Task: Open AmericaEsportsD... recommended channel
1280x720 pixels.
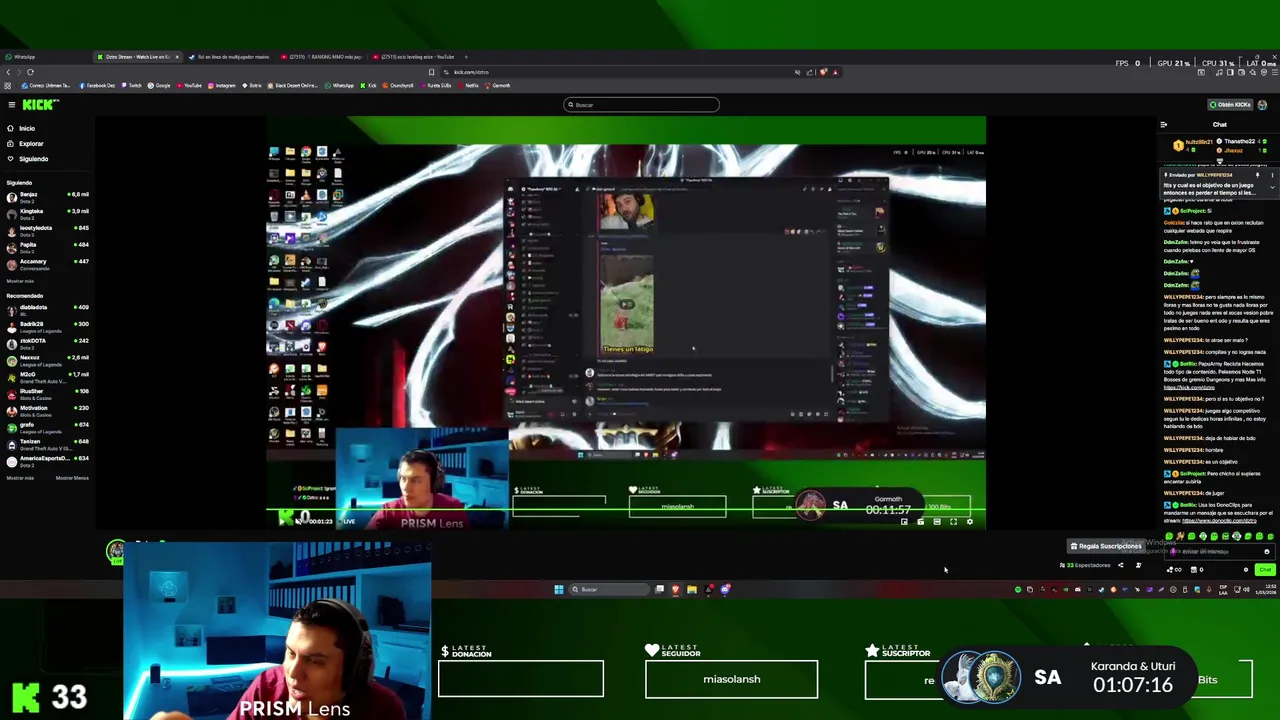Action: pyautogui.click(x=47, y=460)
